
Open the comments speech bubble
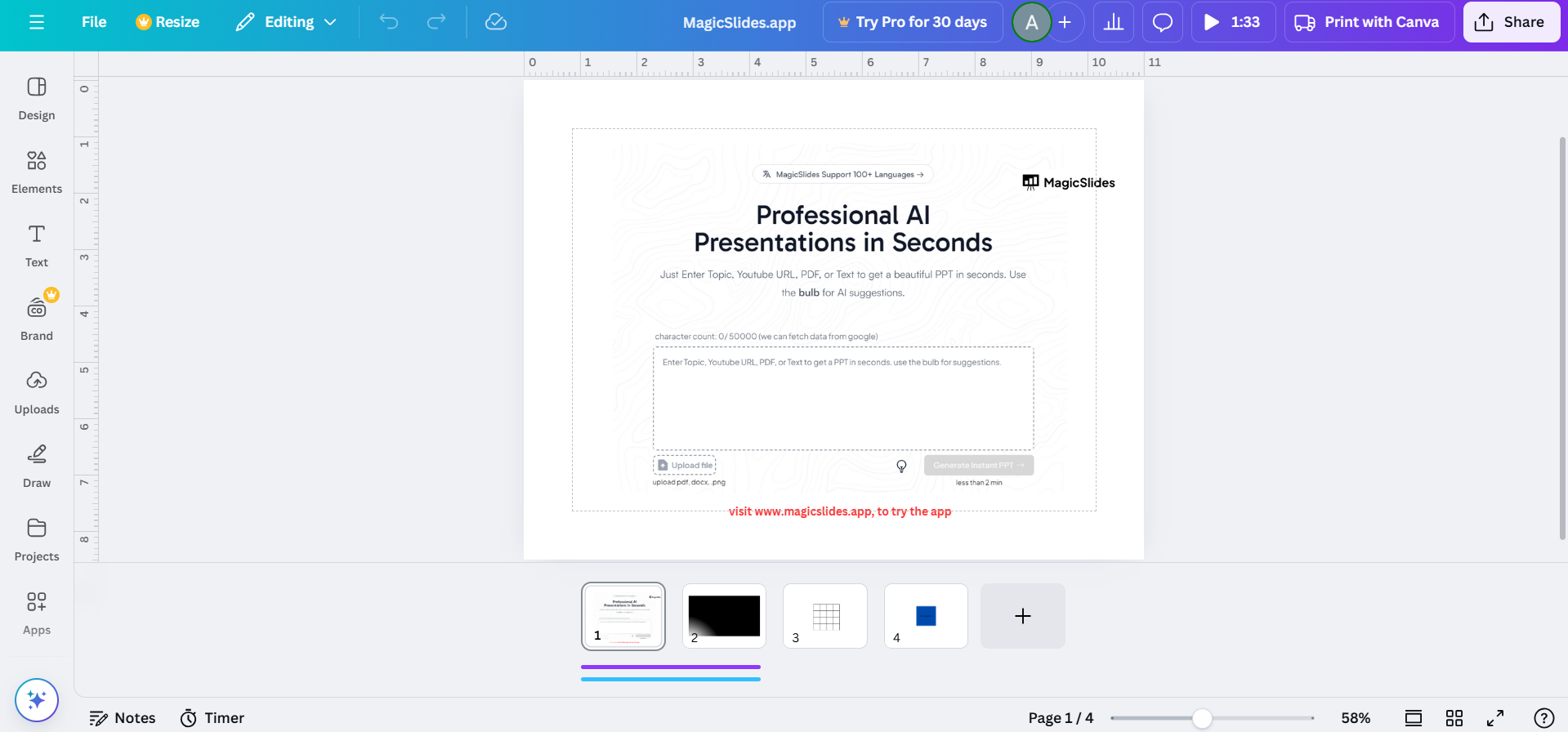(x=1163, y=22)
